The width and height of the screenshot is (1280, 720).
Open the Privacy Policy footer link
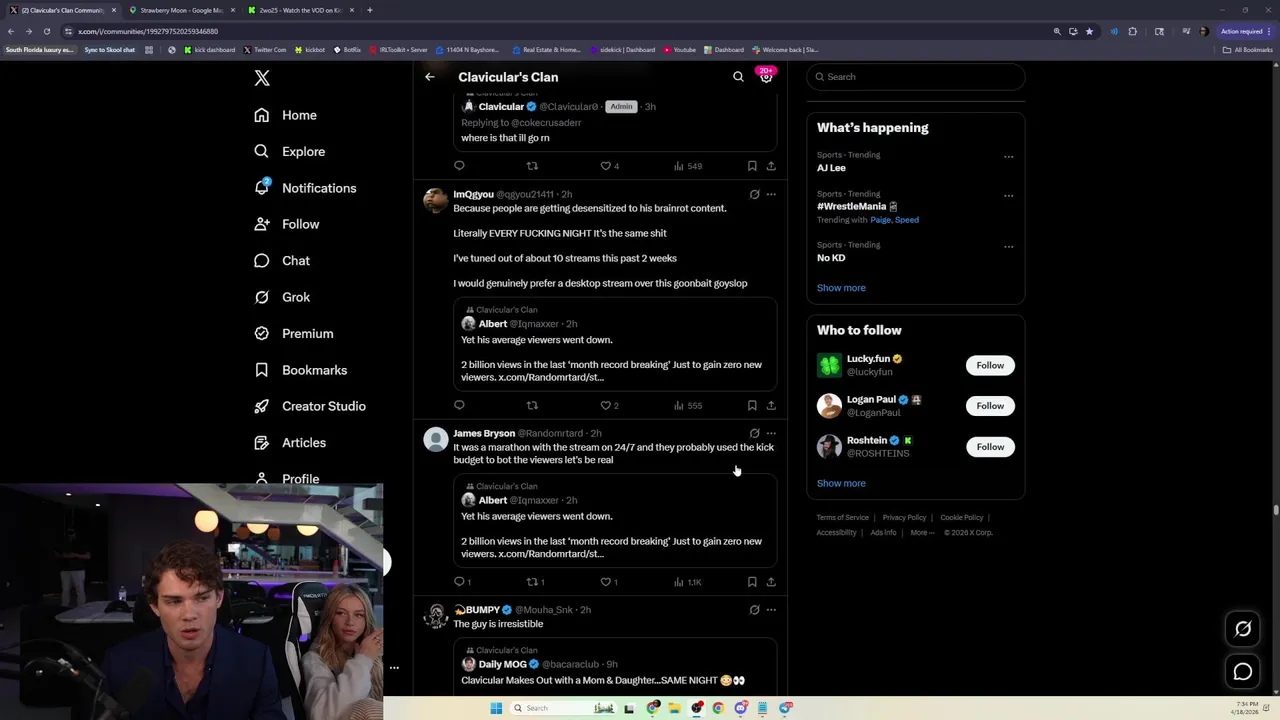[x=904, y=517]
